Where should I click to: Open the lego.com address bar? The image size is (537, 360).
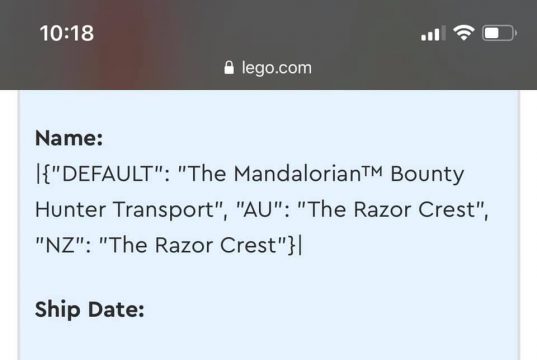(x=268, y=68)
